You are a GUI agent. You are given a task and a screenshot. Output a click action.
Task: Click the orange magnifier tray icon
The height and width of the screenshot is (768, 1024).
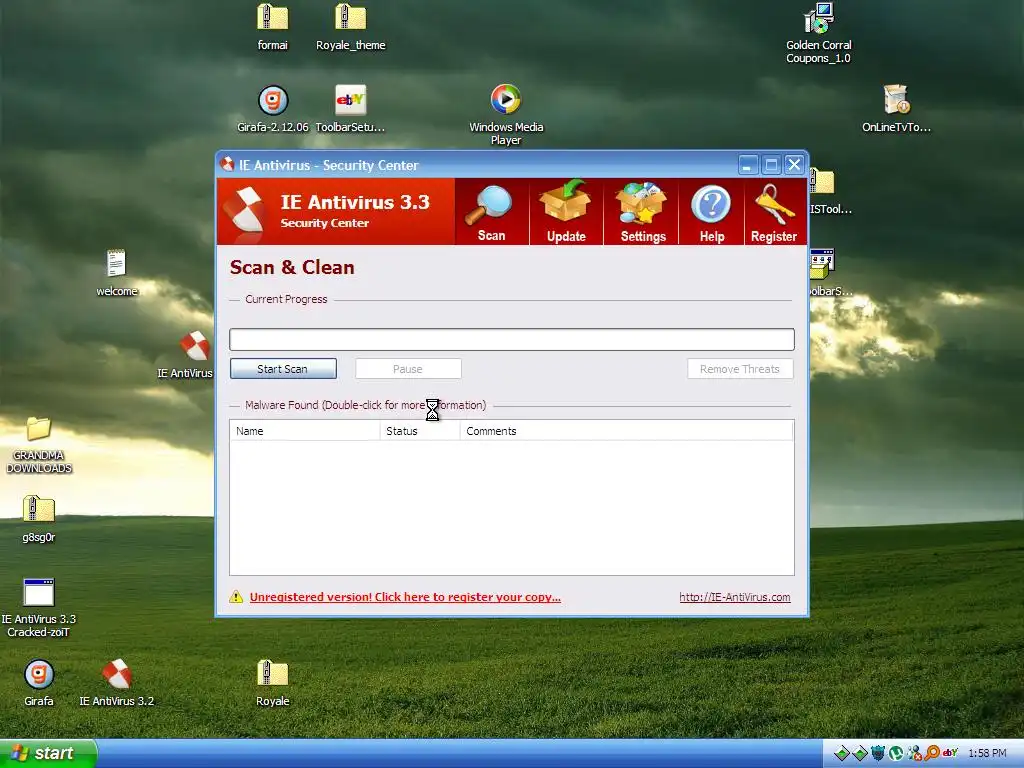tap(933, 753)
